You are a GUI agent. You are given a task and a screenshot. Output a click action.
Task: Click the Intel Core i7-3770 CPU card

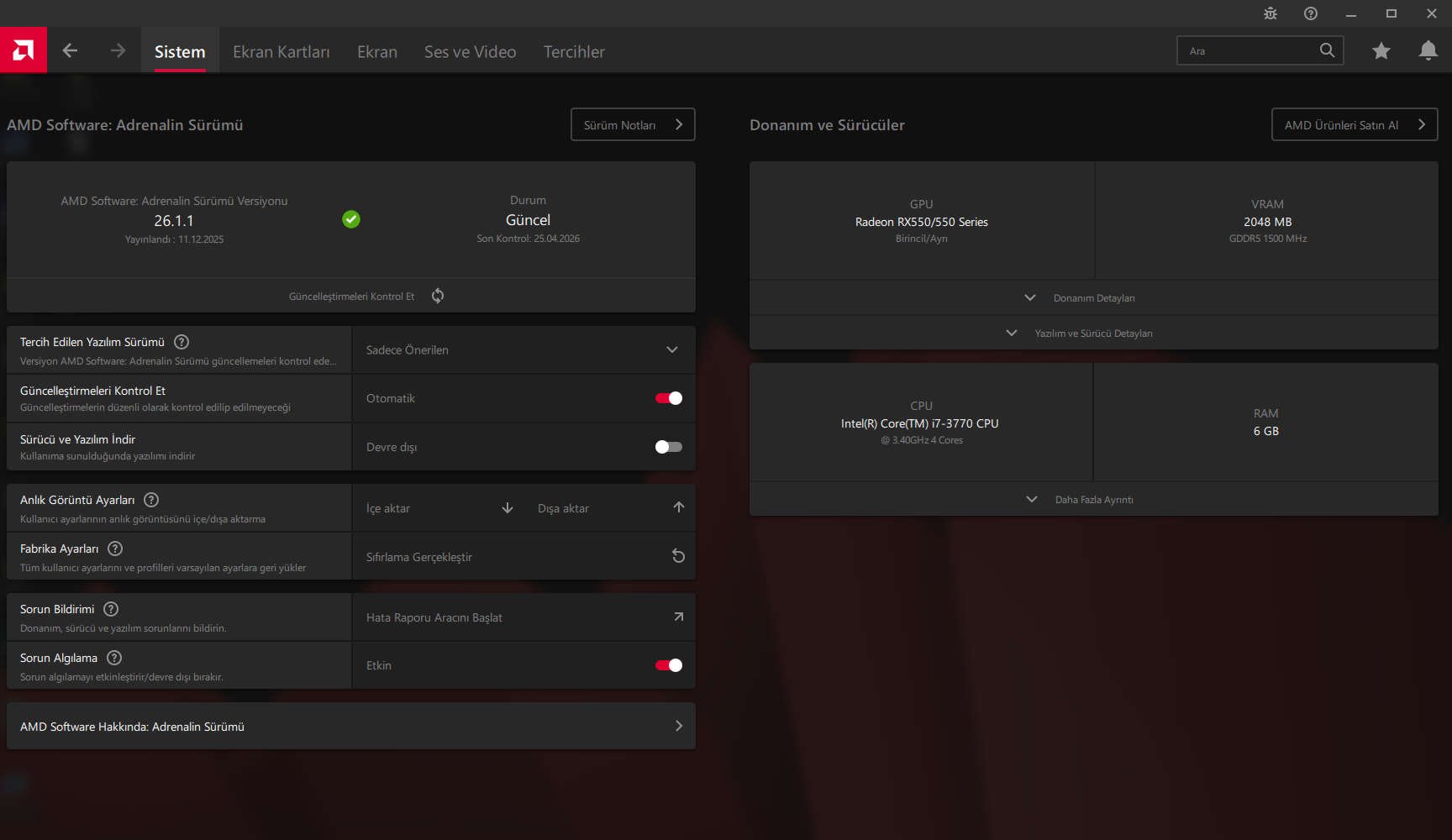pos(921,423)
